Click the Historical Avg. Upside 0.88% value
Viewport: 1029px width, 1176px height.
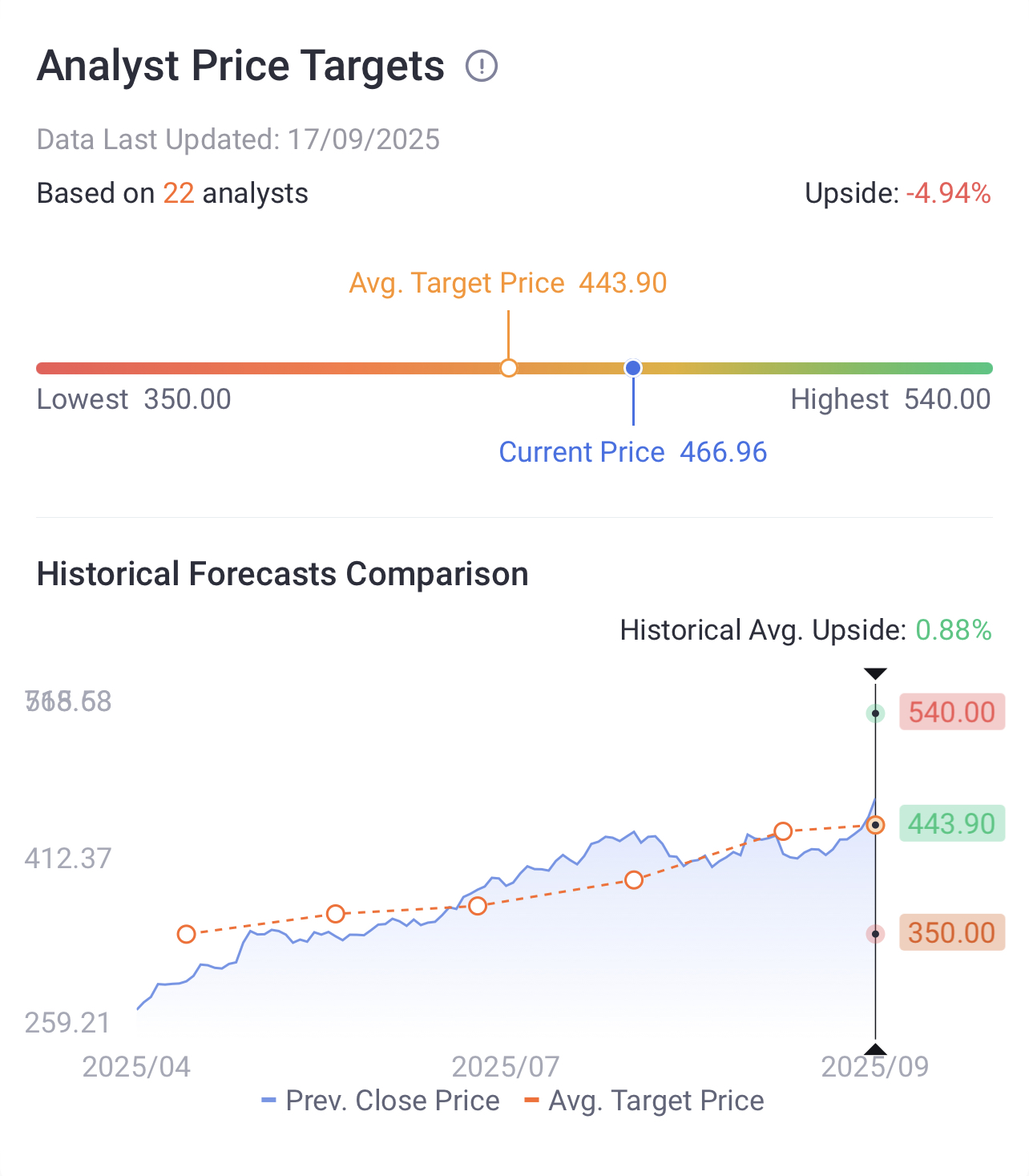(x=954, y=630)
